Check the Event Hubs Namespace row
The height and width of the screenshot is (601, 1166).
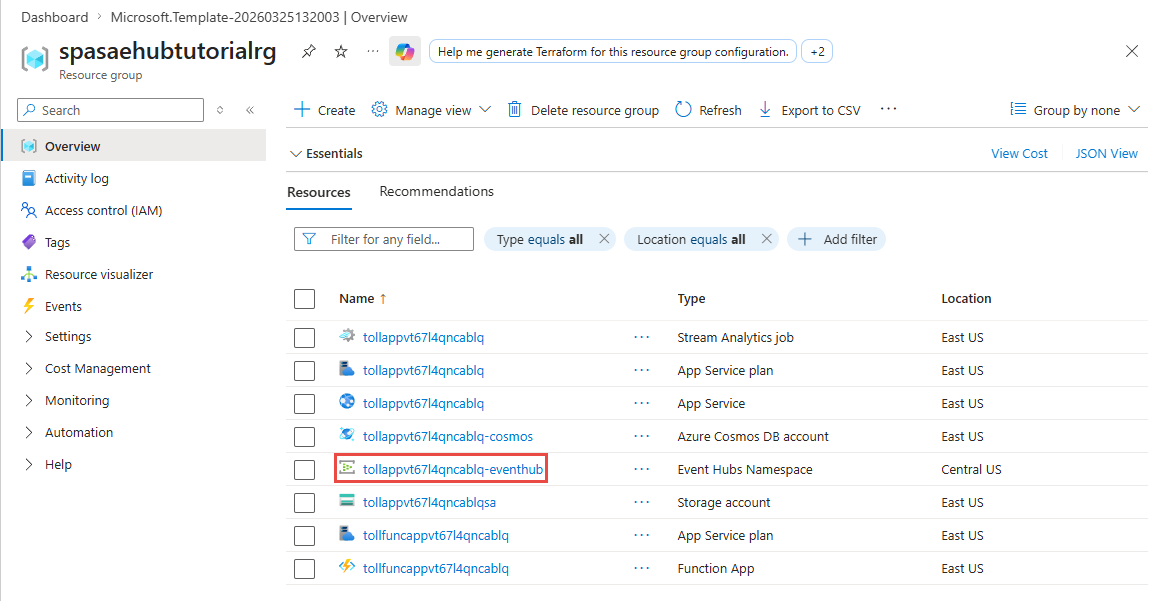pos(304,469)
